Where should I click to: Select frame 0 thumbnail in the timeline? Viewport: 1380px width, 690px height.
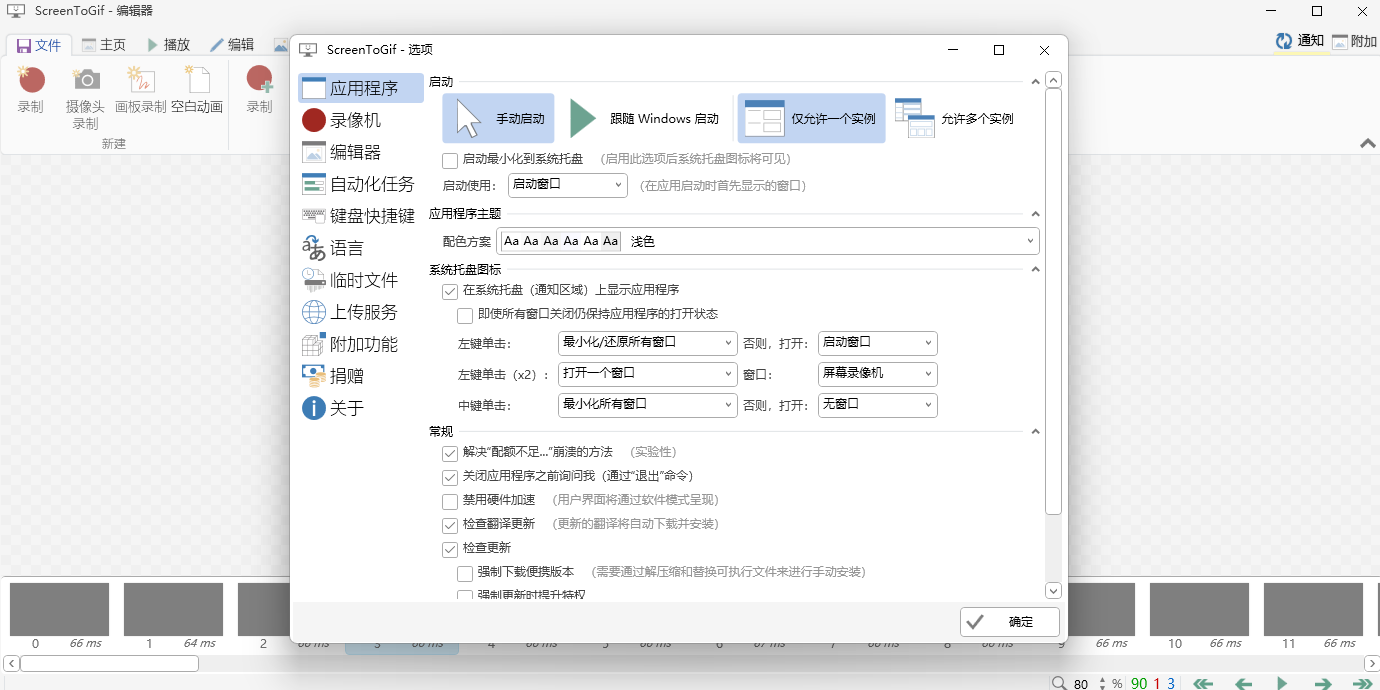(59, 609)
